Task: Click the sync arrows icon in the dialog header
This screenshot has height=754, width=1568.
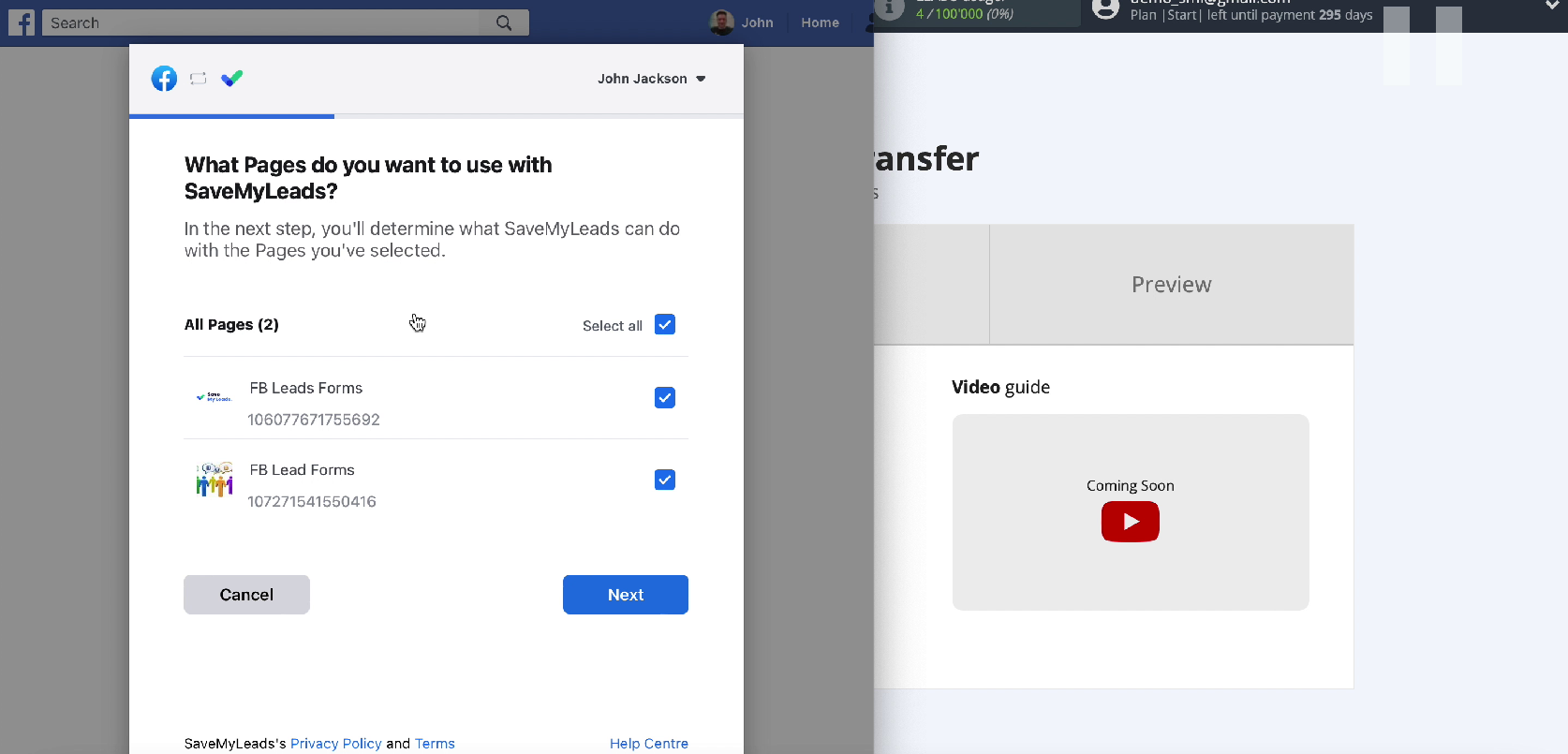Action: point(198,79)
